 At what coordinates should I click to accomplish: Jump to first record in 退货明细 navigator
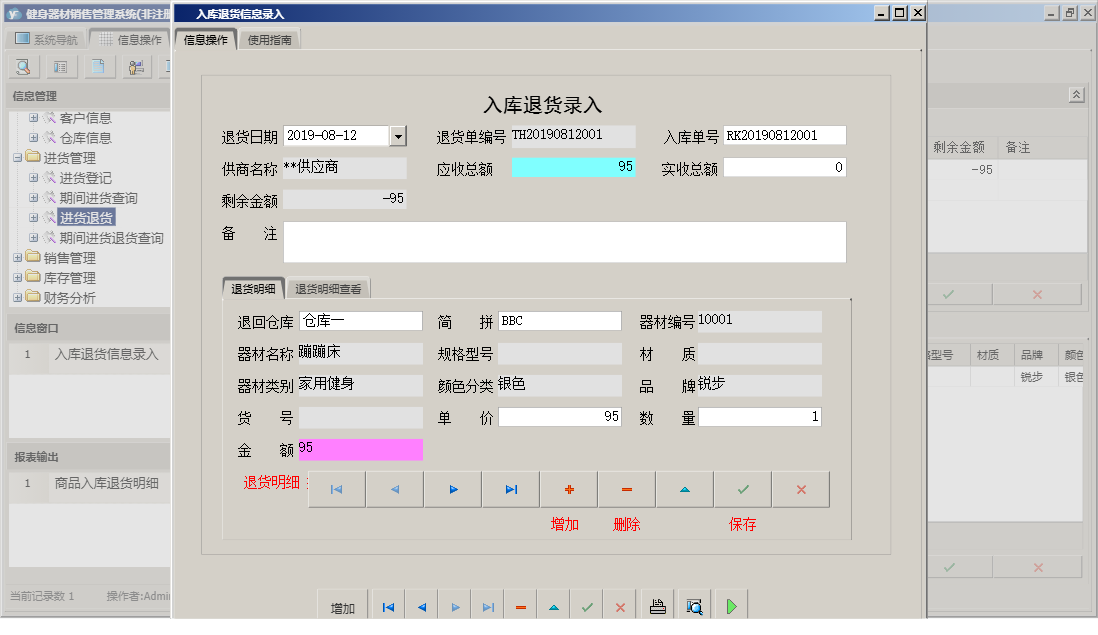coord(336,489)
